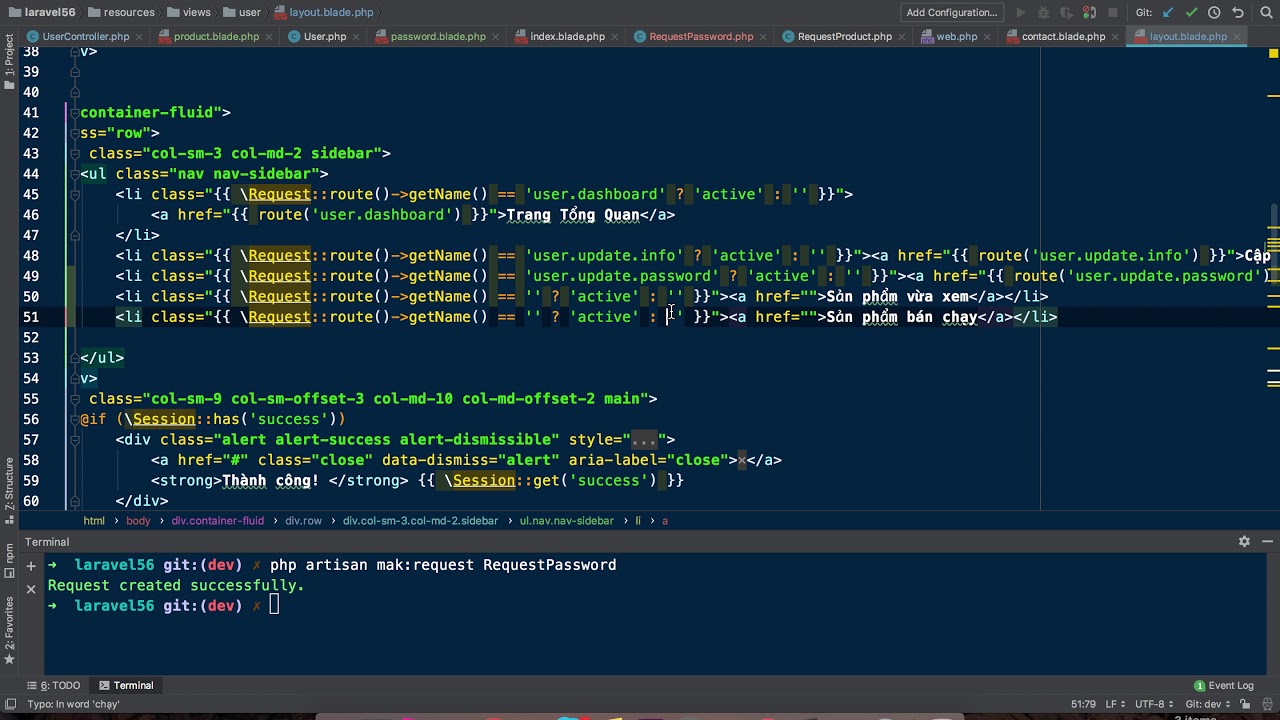The image size is (1280, 720).
Task: Switch to the product.blade.php tab
Action: tap(216, 37)
